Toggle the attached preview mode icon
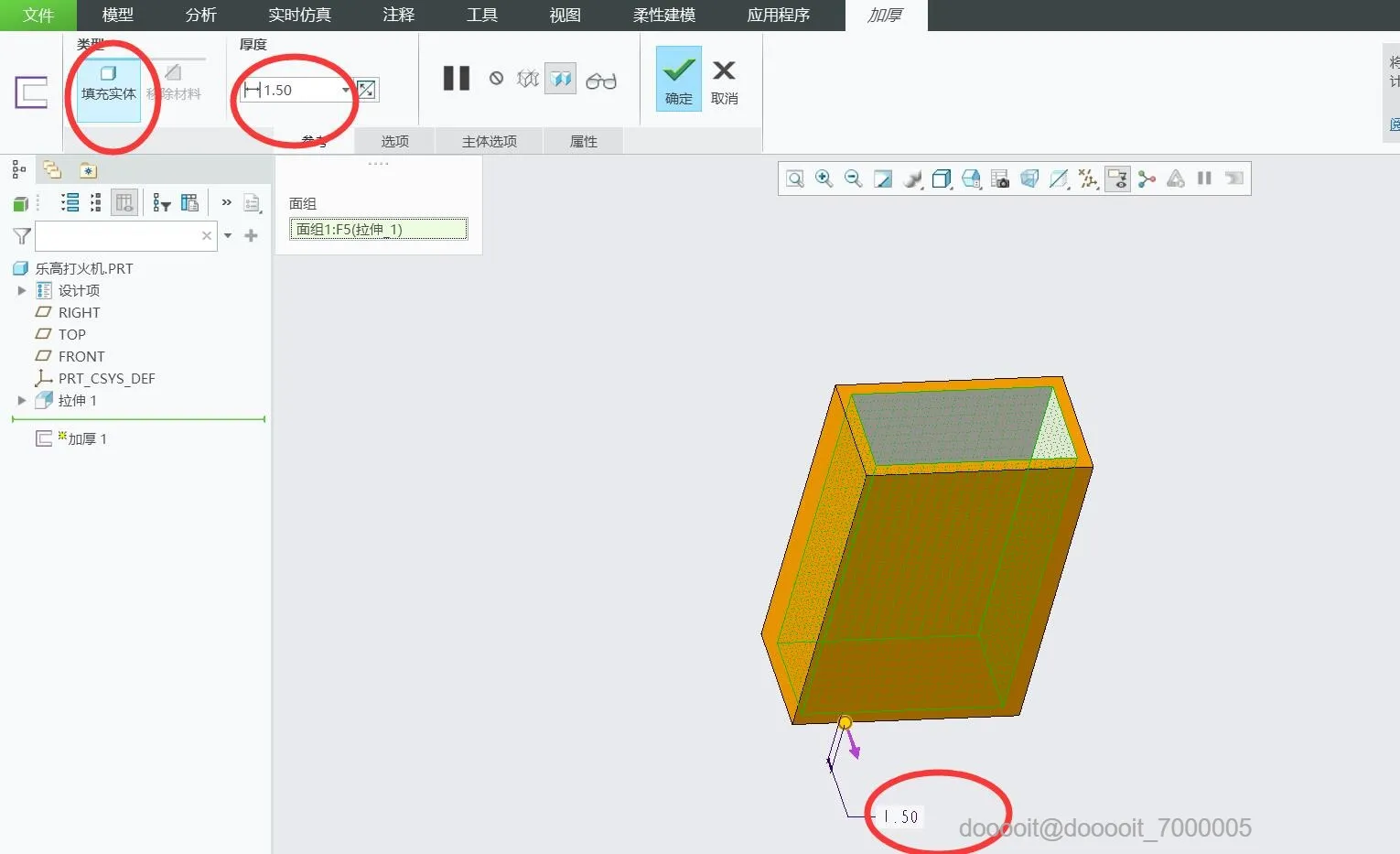This screenshot has height=854, width=1400. coord(561,79)
